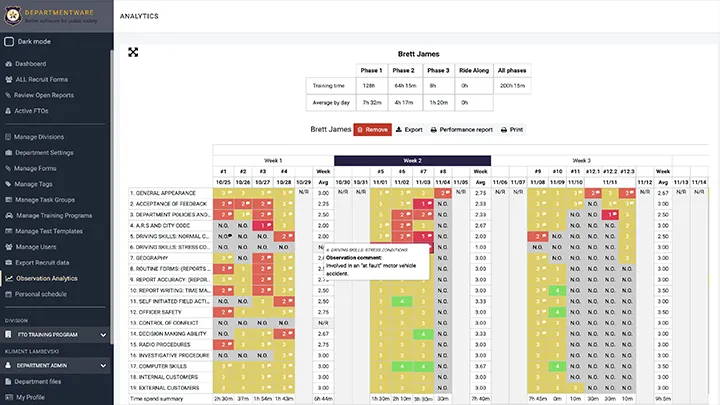Open Personal schedule menu item
This screenshot has height=405, width=720.
tap(40, 294)
